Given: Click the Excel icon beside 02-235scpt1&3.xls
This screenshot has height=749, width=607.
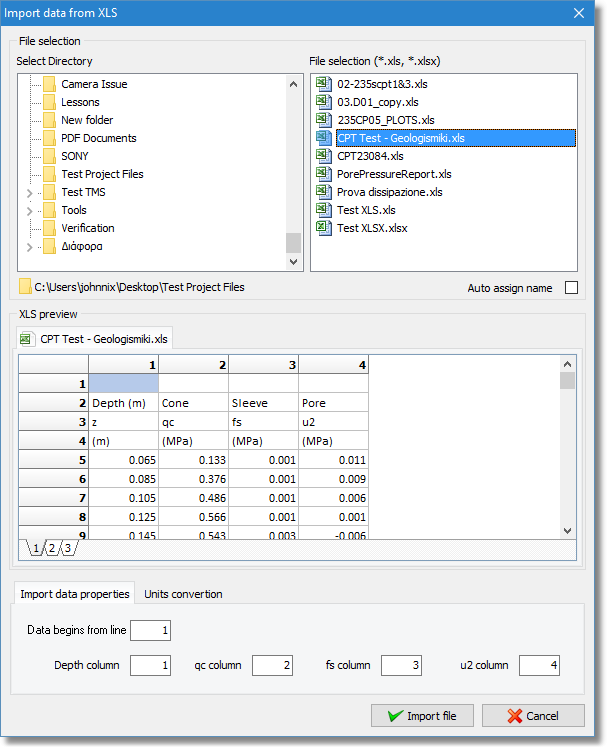Looking at the screenshot, I should (323, 84).
